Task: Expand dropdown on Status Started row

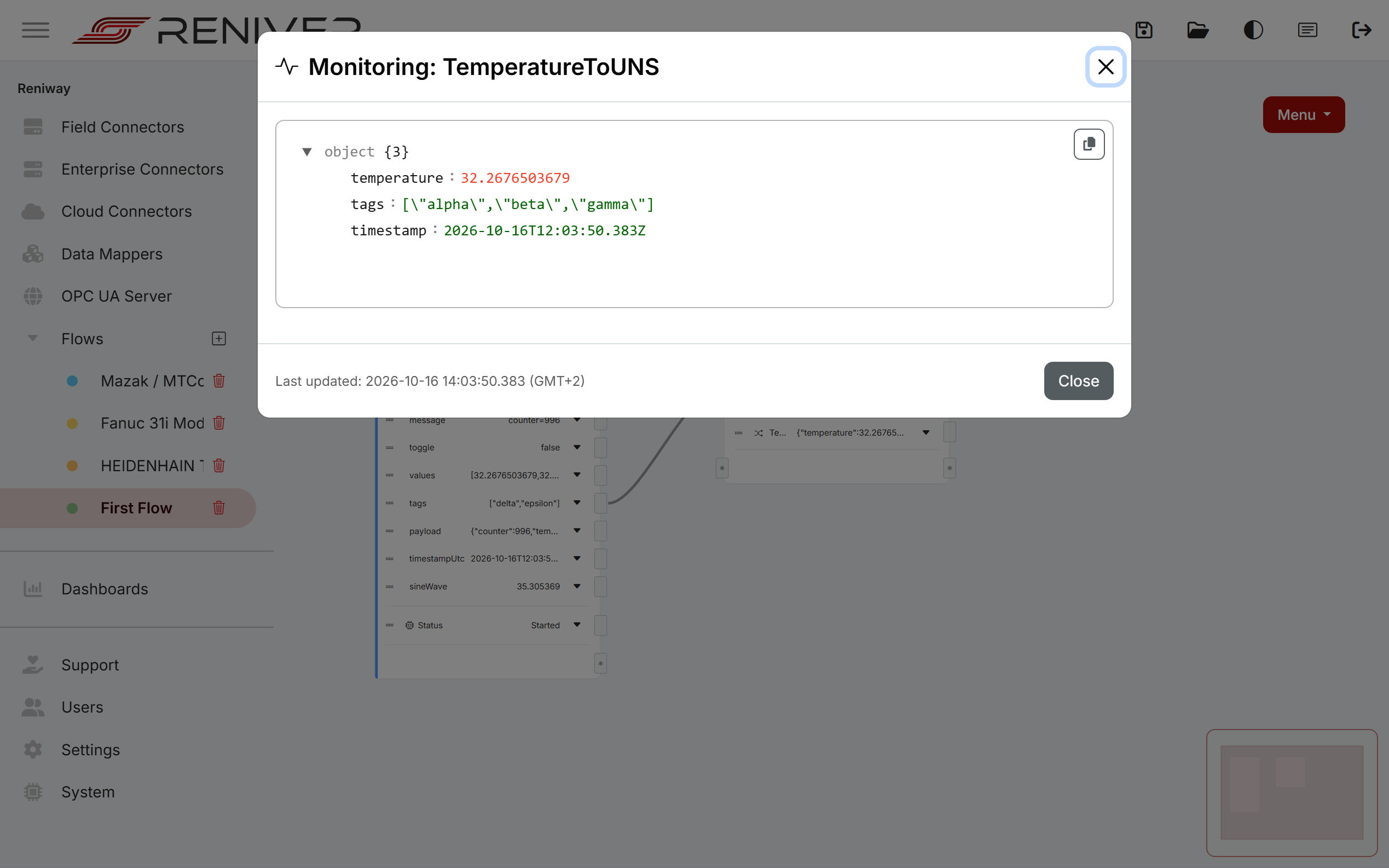Action: [577, 624]
